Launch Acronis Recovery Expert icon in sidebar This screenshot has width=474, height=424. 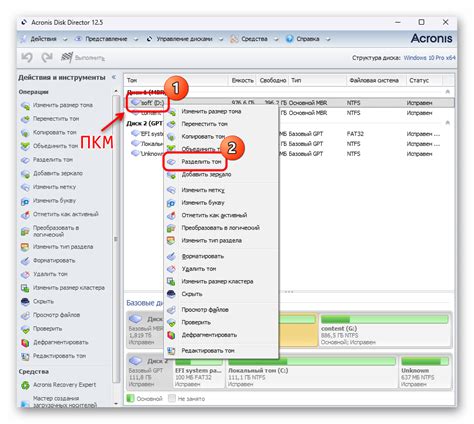25,385
